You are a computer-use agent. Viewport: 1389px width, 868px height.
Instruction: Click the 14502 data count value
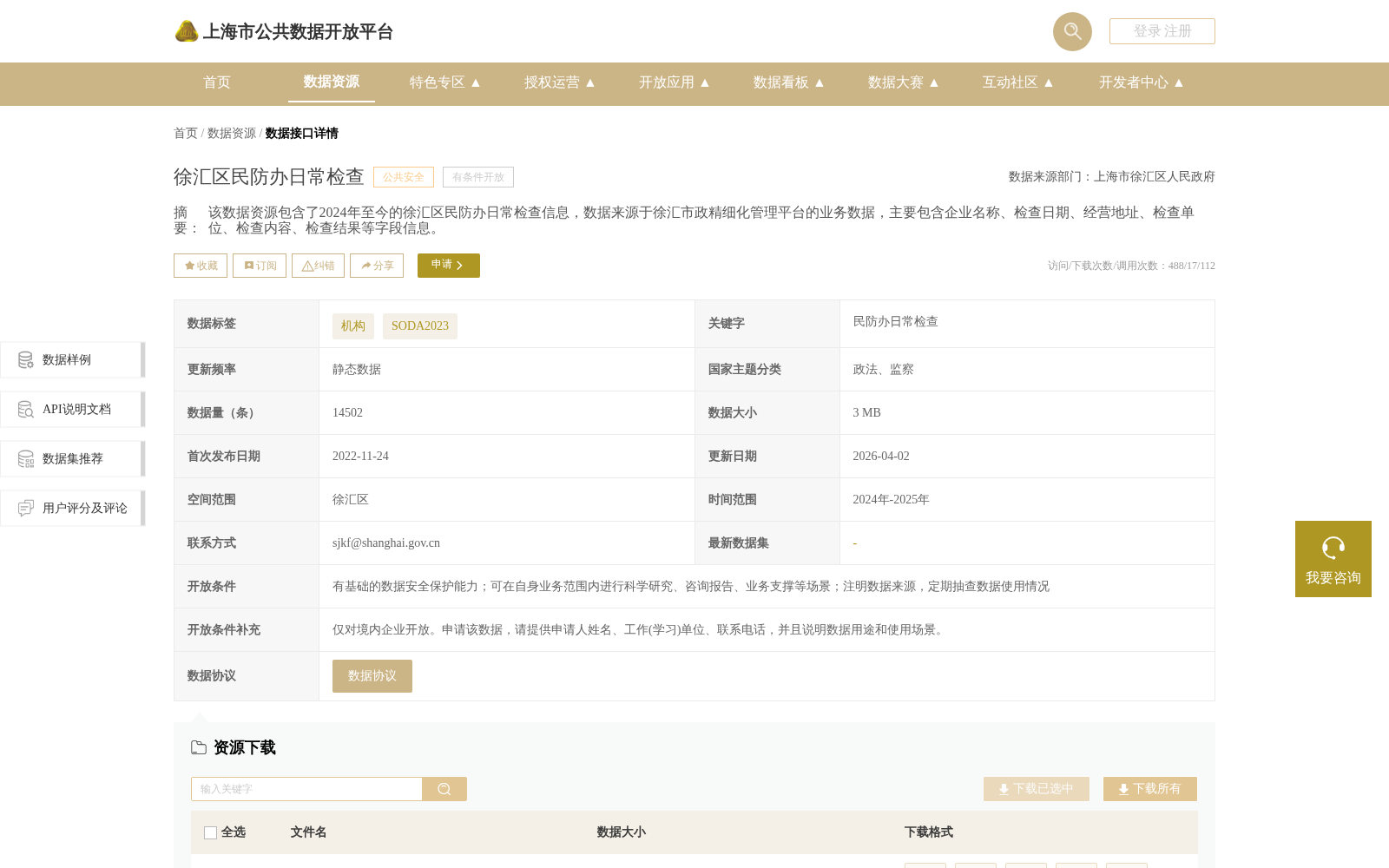[x=347, y=413]
